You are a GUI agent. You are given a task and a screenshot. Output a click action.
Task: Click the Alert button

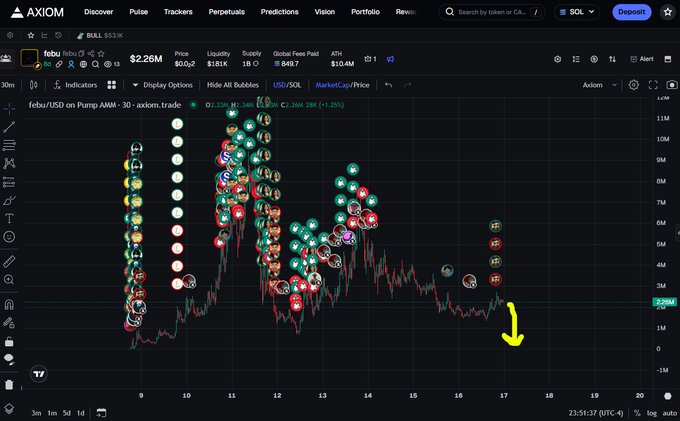click(642, 59)
